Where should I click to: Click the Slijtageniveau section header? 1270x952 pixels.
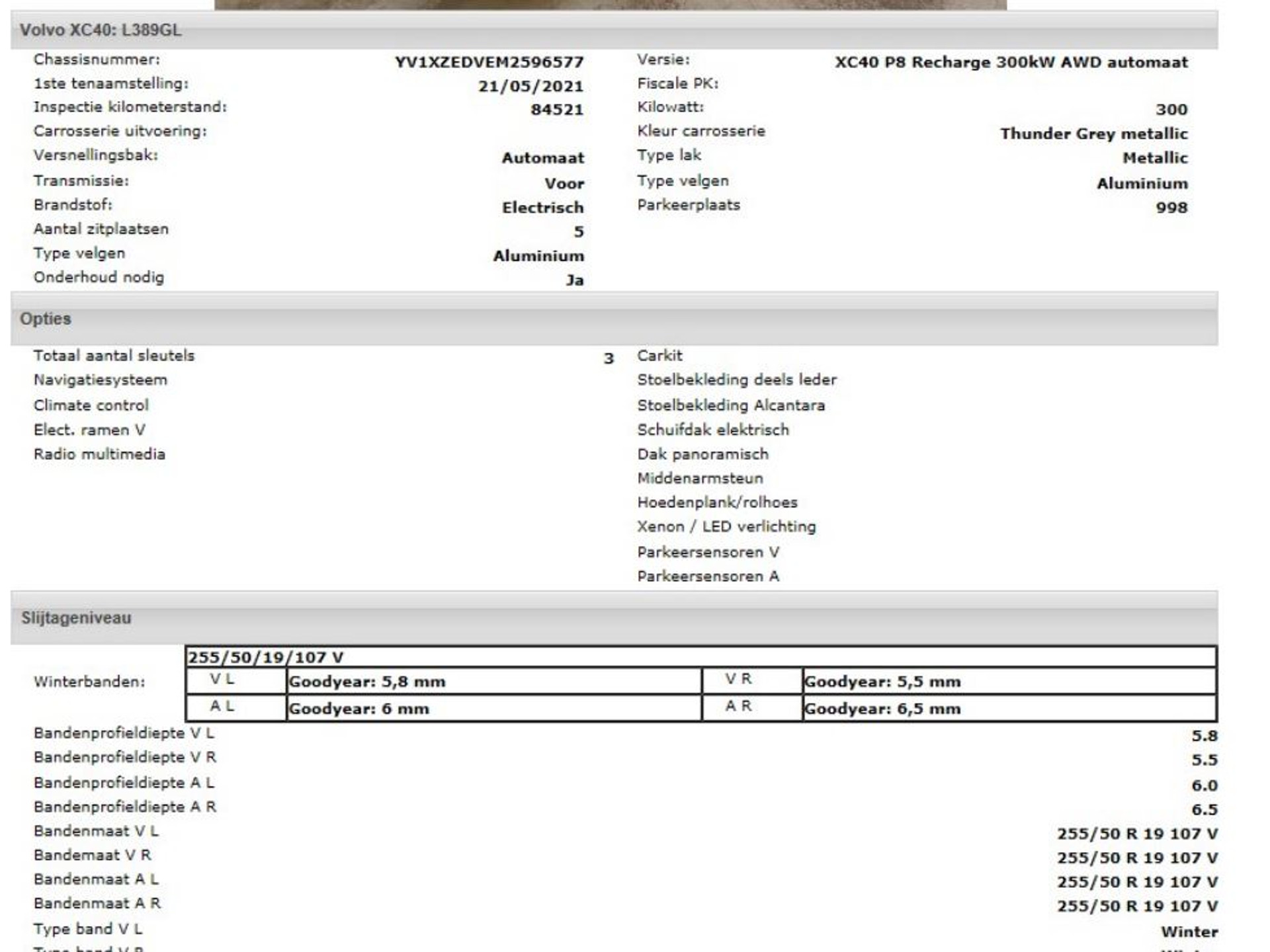click(x=614, y=618)
